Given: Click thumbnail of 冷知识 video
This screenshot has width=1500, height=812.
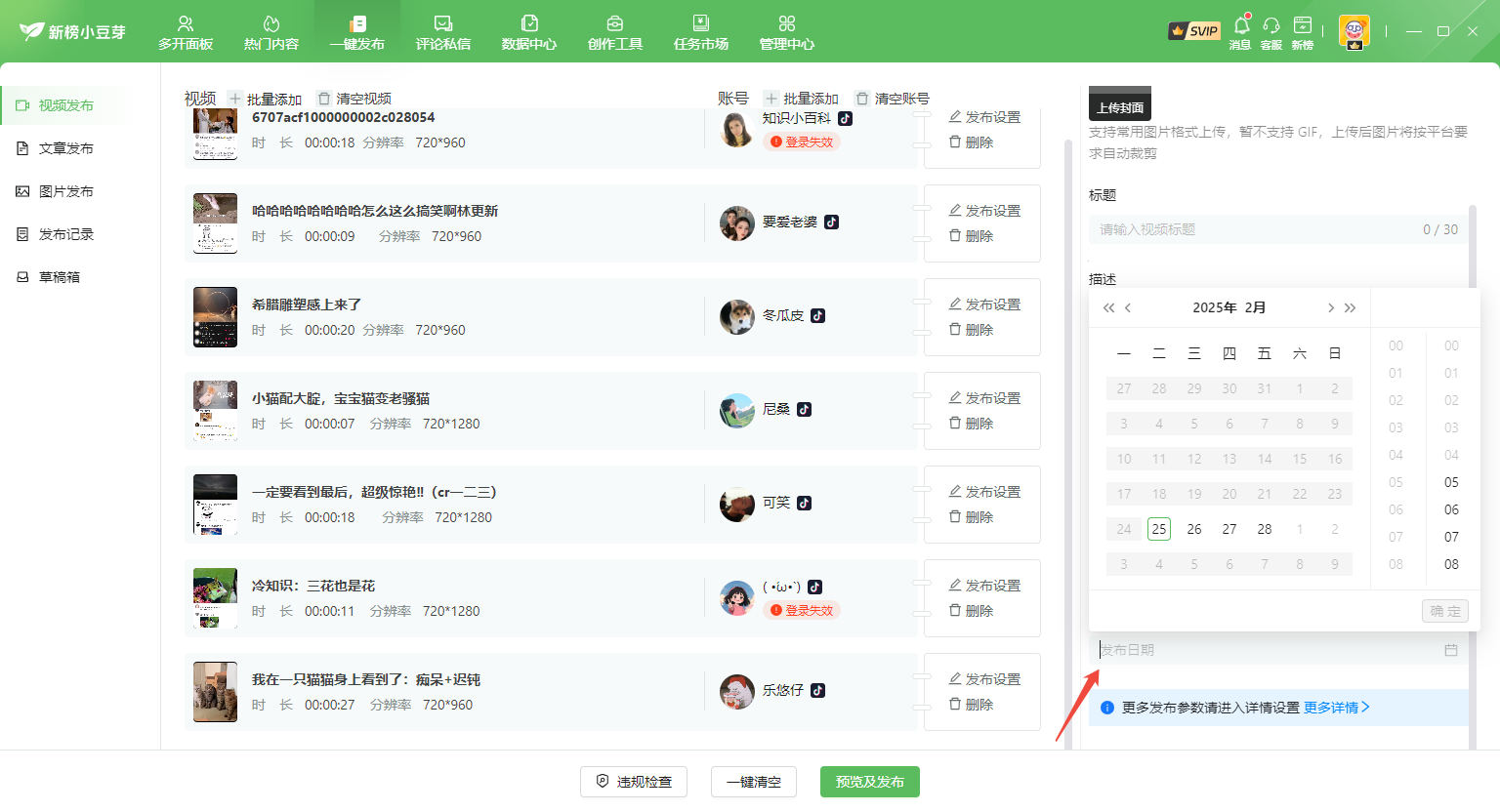Looking at the screenshot, I should click(x=215, y=598).
